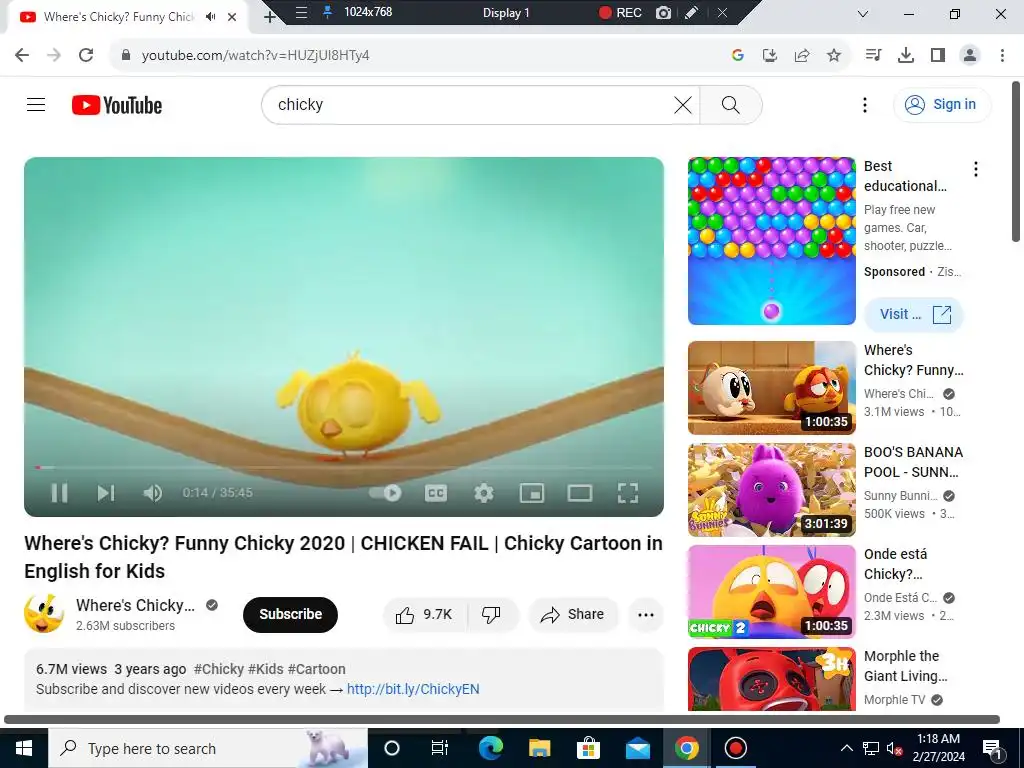Install app via address bar icon
This screenshot has width=1024, height=768.
click(x=770, y=55)
